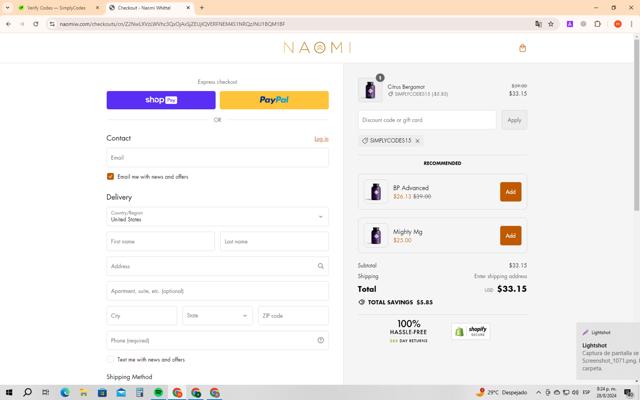Click the browser address bar URL
The width and height of the screenshot is (640, 400).
point(172,24)
